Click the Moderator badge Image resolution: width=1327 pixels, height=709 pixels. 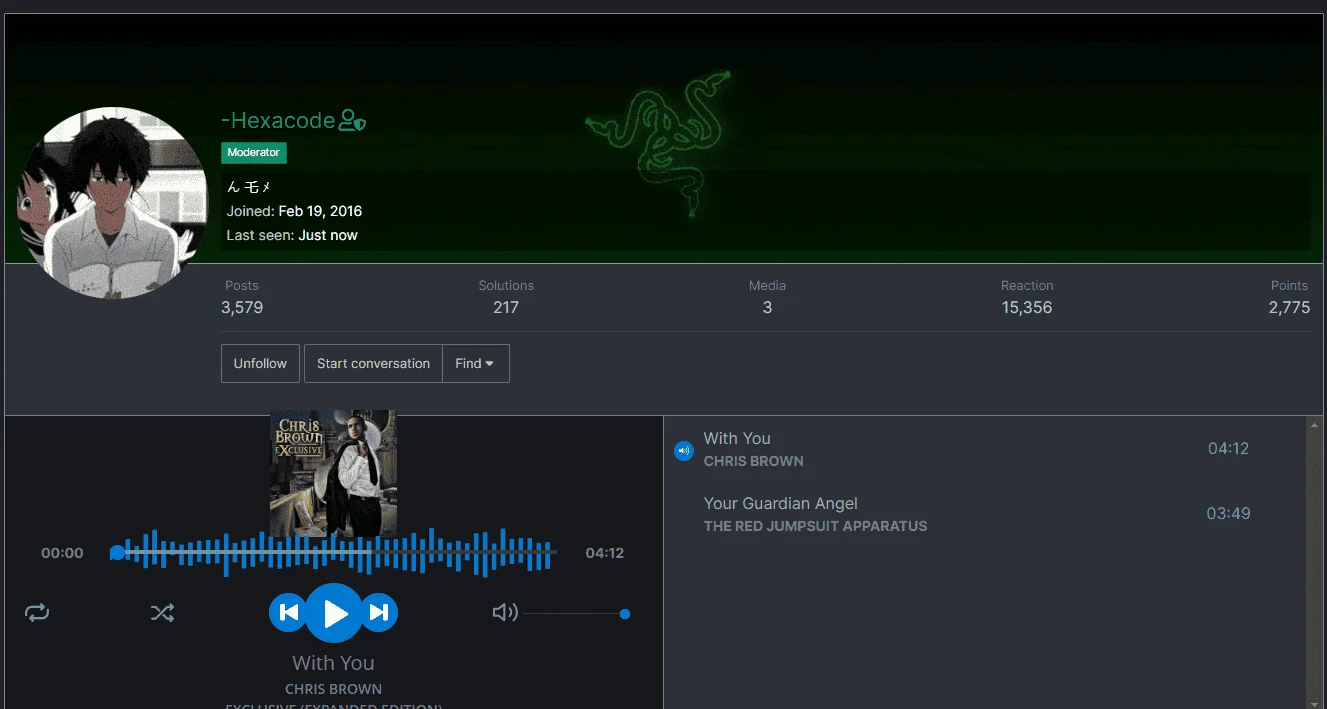coord(254,153)
